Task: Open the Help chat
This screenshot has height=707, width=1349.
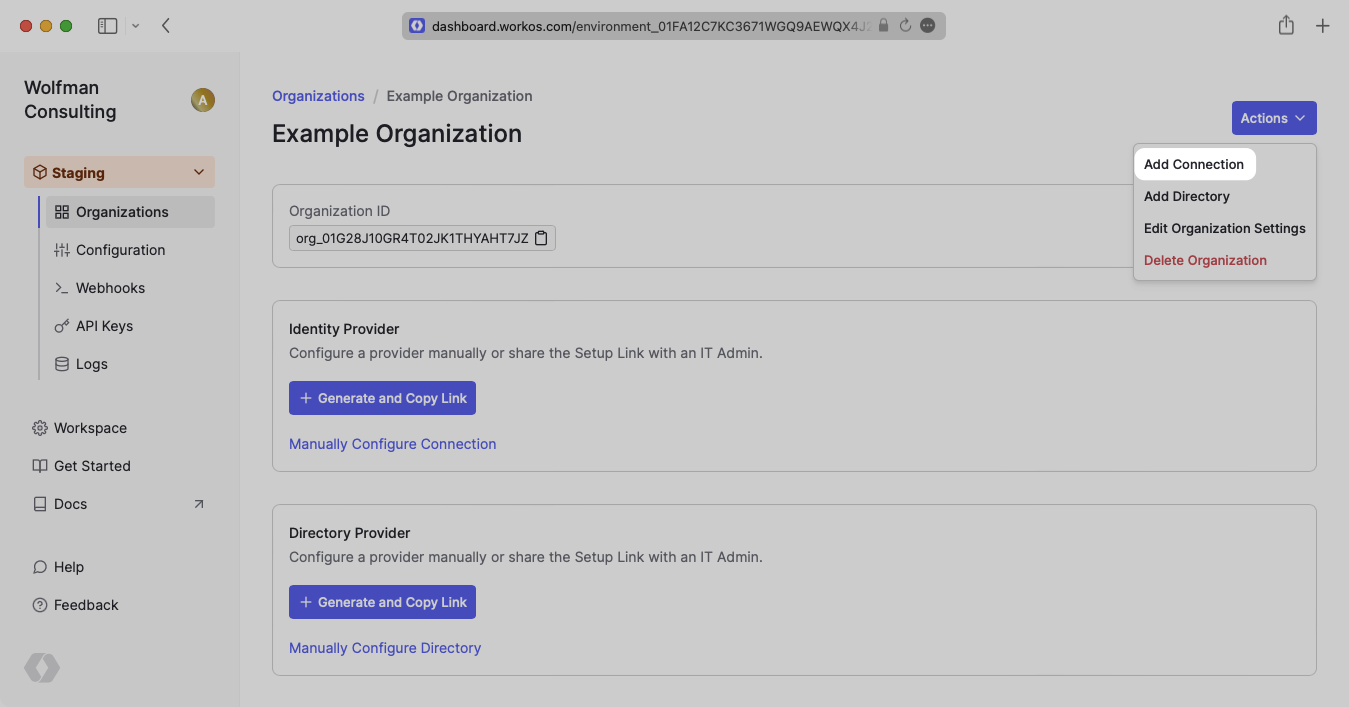Action: (66, 567)
